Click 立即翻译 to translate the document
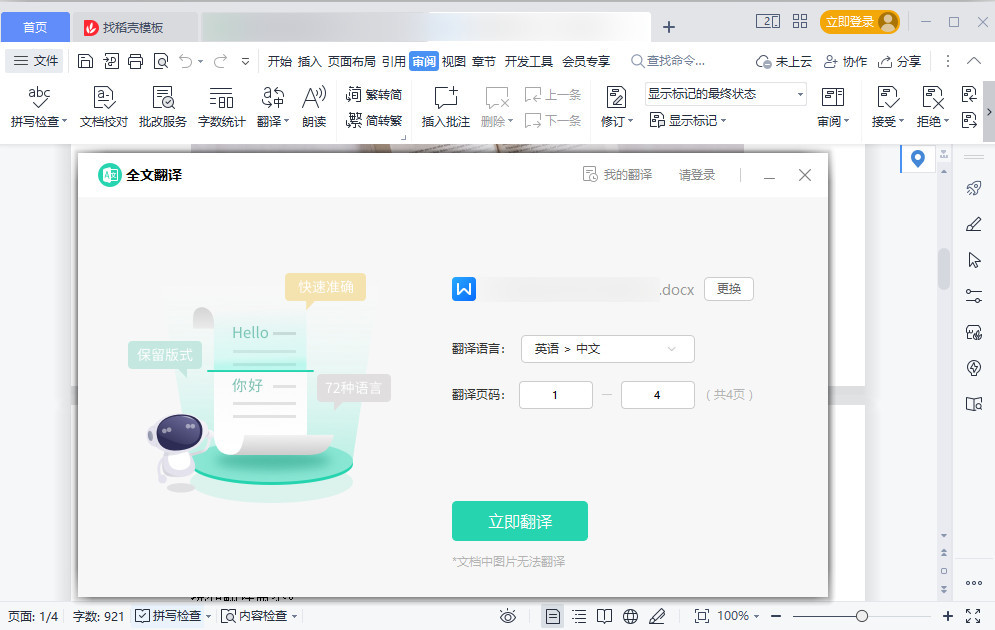This screenshot has width=995, height=630. click(519, 521)
